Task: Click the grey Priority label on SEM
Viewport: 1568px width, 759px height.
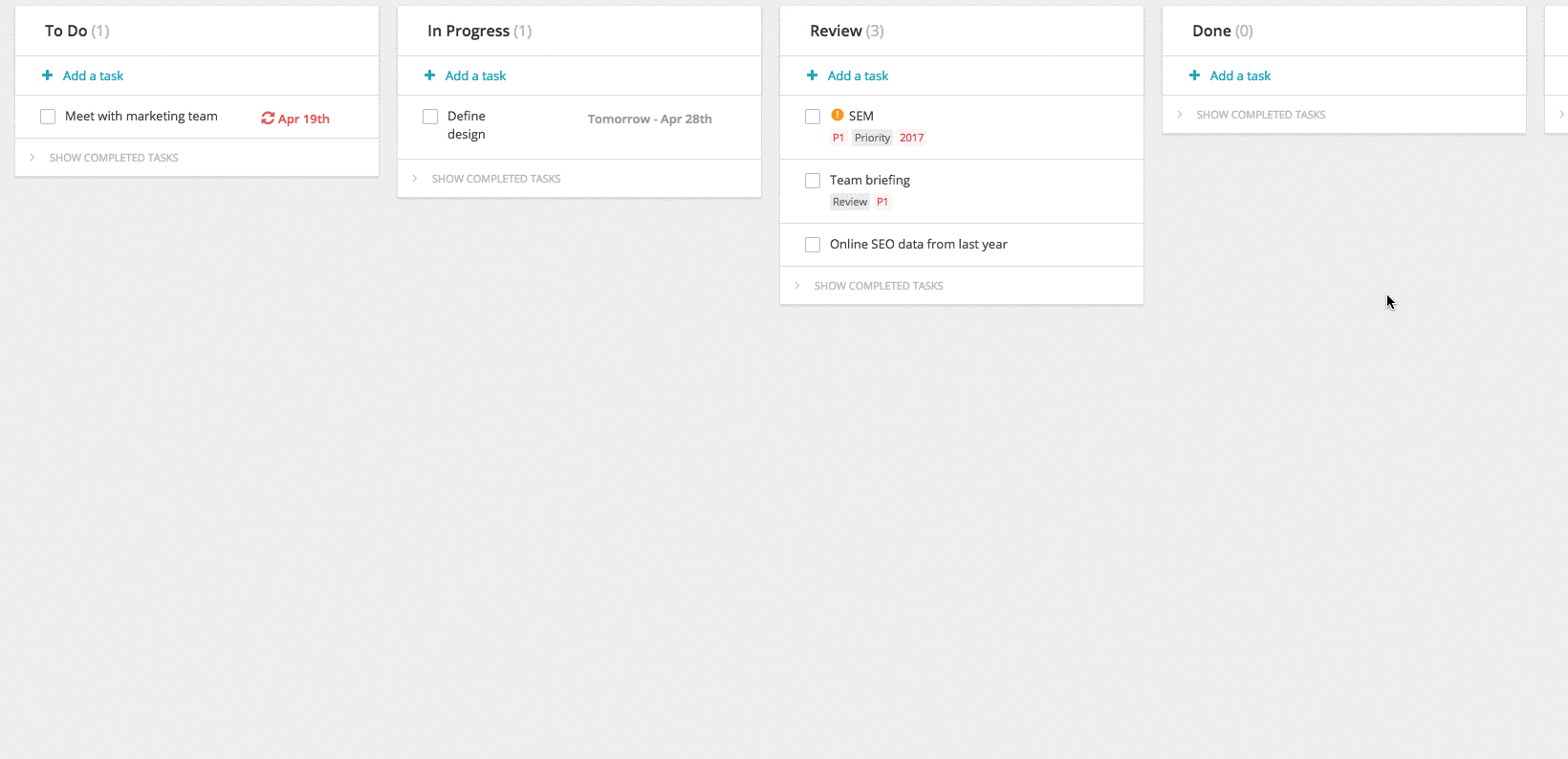Action: pyautogui.click(x=873, y=138)
